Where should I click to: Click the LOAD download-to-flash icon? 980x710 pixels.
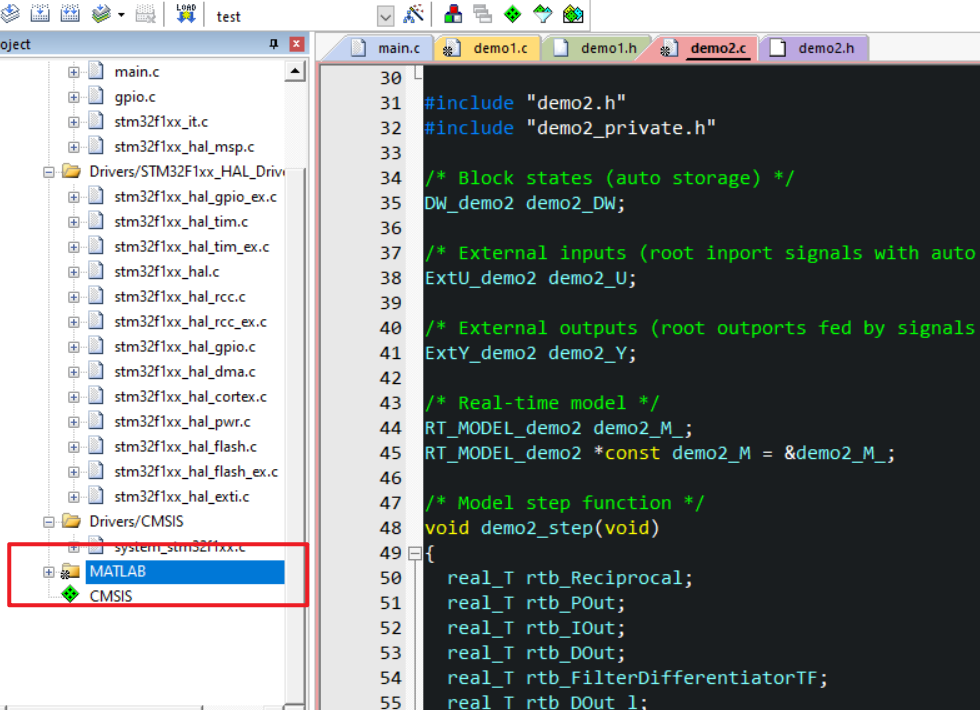pyautogui.click(x=186, y=14)
